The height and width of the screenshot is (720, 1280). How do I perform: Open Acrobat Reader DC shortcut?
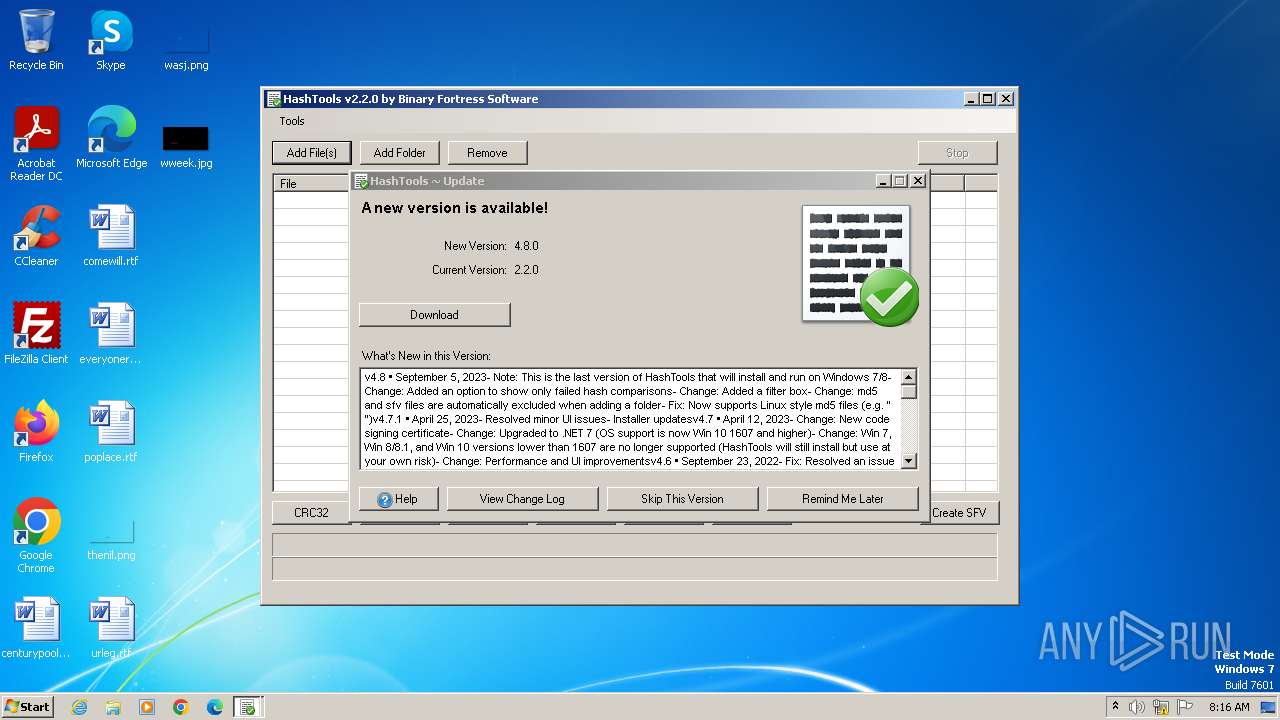pyautogui.click(x=36, y=144)
